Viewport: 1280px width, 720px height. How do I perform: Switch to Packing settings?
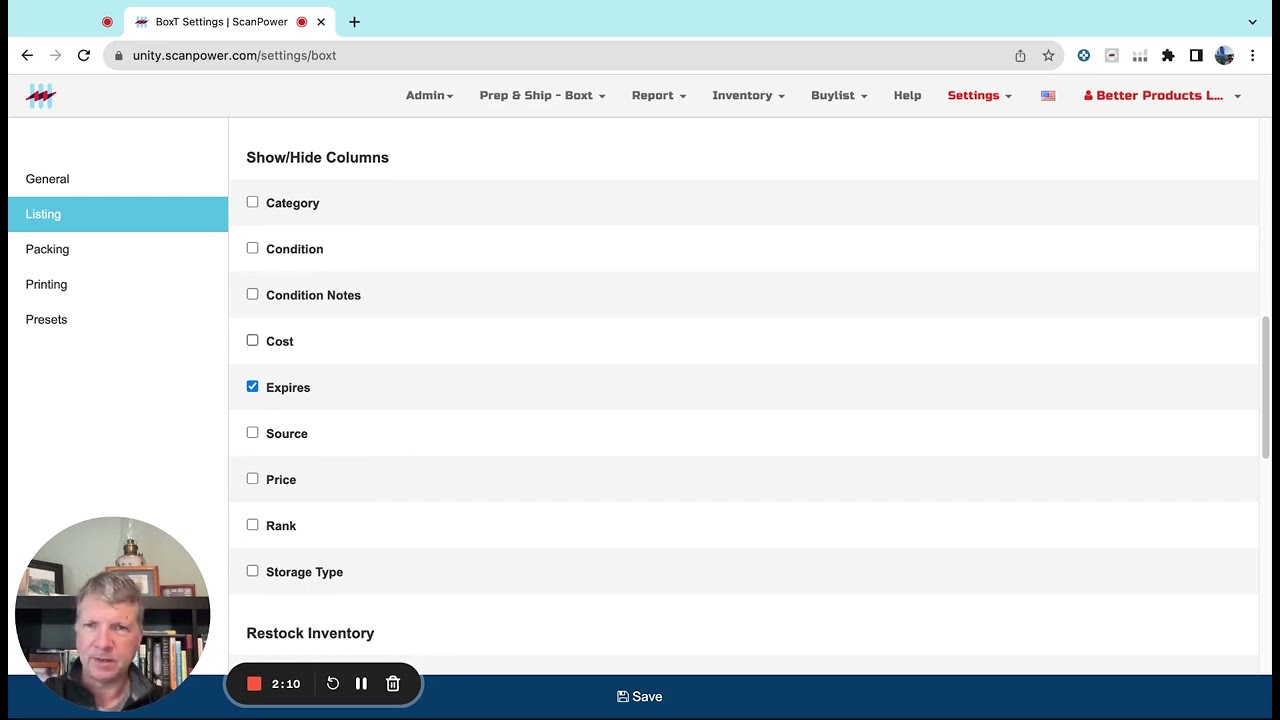(118, 249)
